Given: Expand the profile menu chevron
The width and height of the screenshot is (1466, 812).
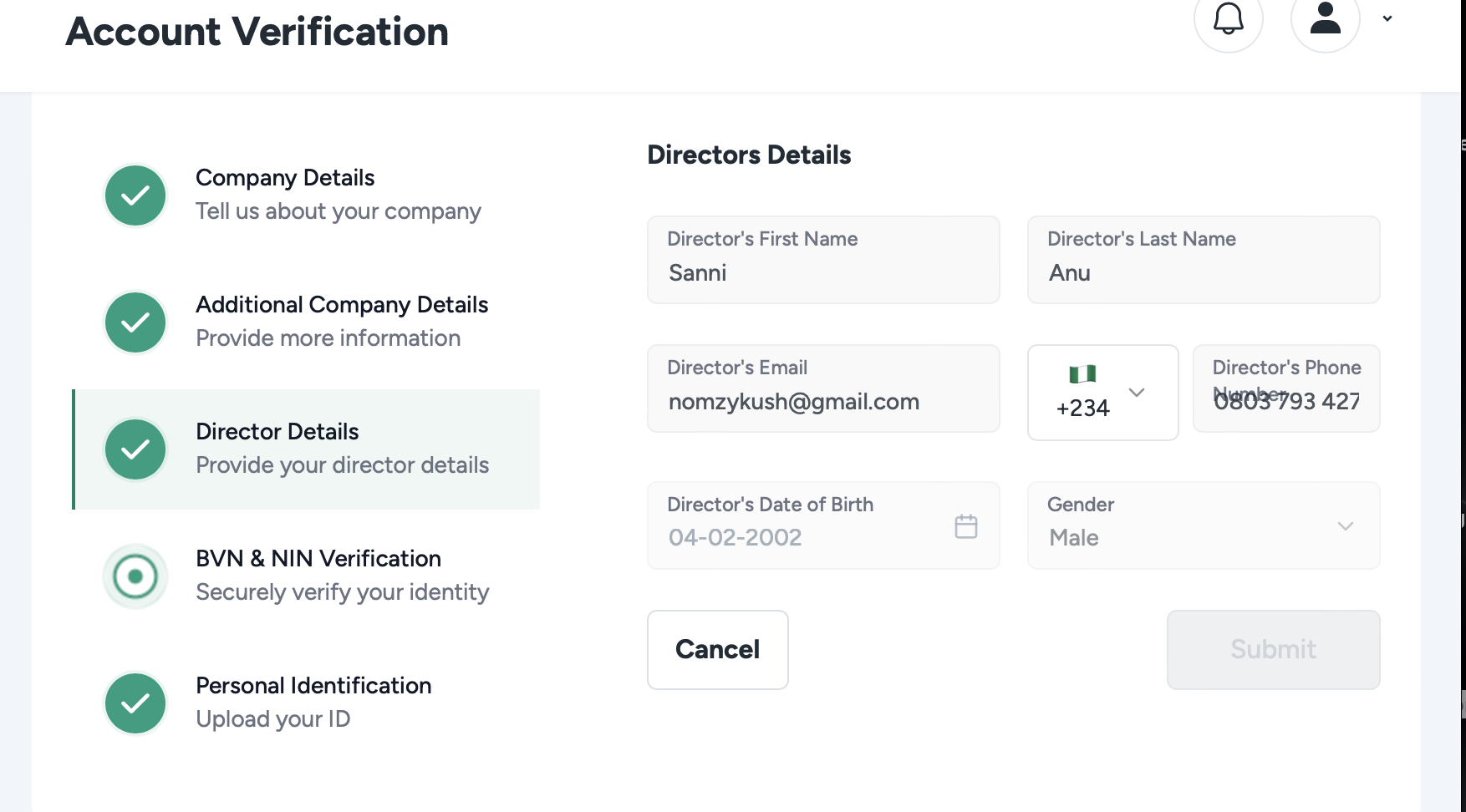Looking at the screenshot, I should coord(1387,18).
